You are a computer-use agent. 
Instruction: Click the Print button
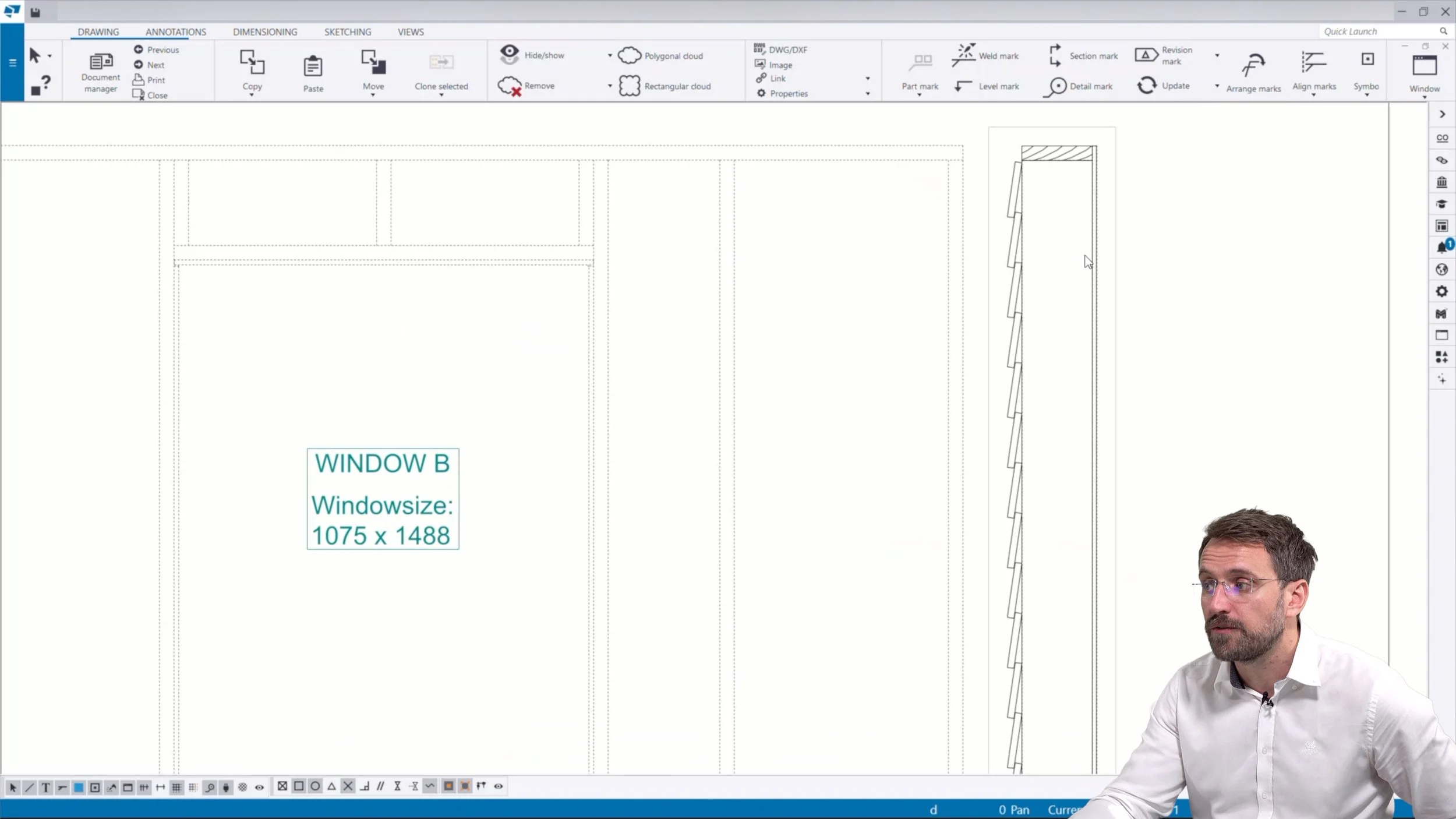(149, 80)
